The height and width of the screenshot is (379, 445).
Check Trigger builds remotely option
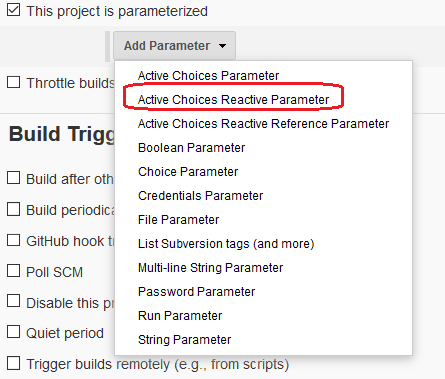(13, 363)
